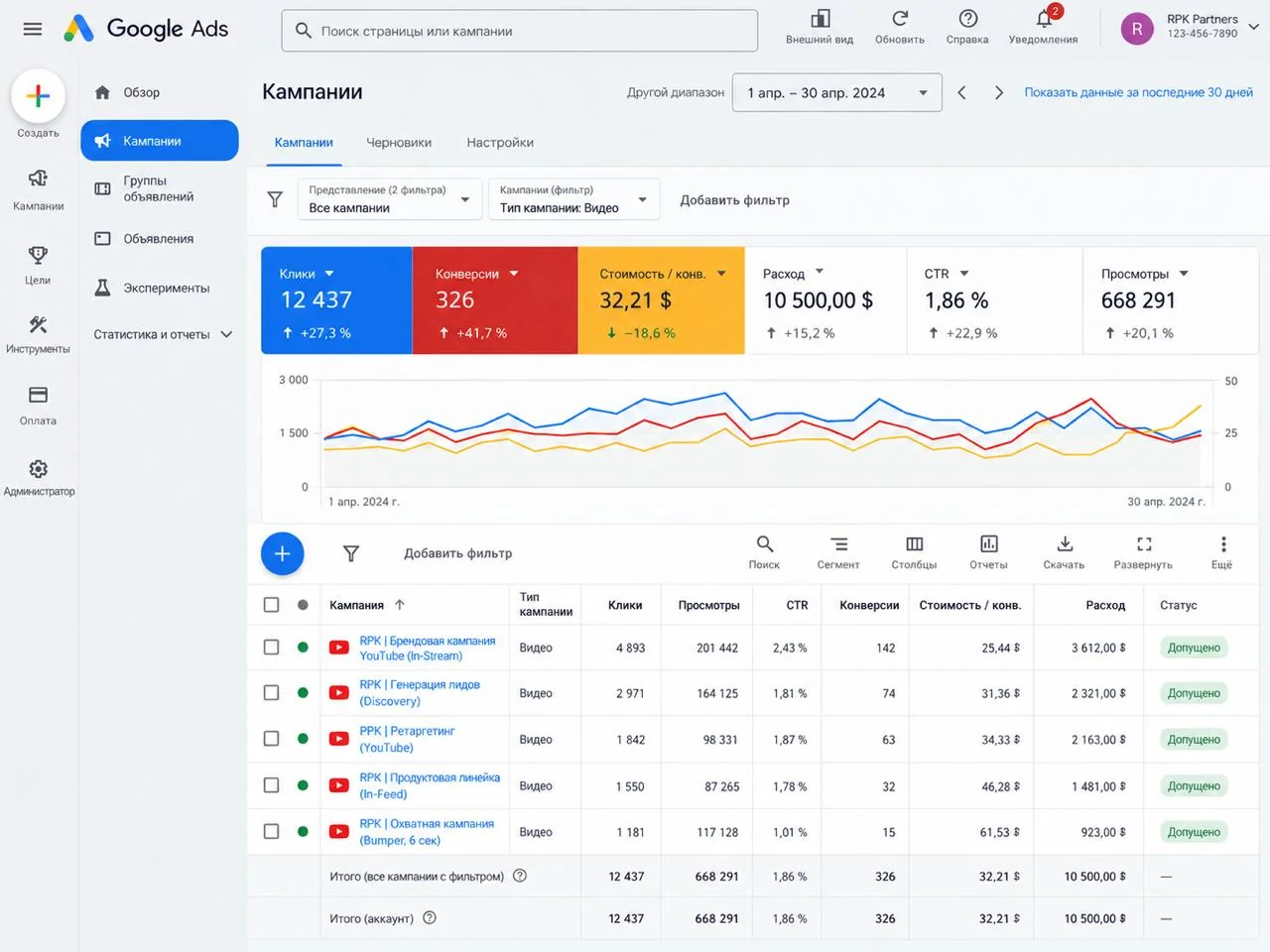Image resolution: width=1270 pixels, height=952 pixels.
Task: Open the date range dropdown 1 апр. – 30 апр. 2024
Action: 837,93
